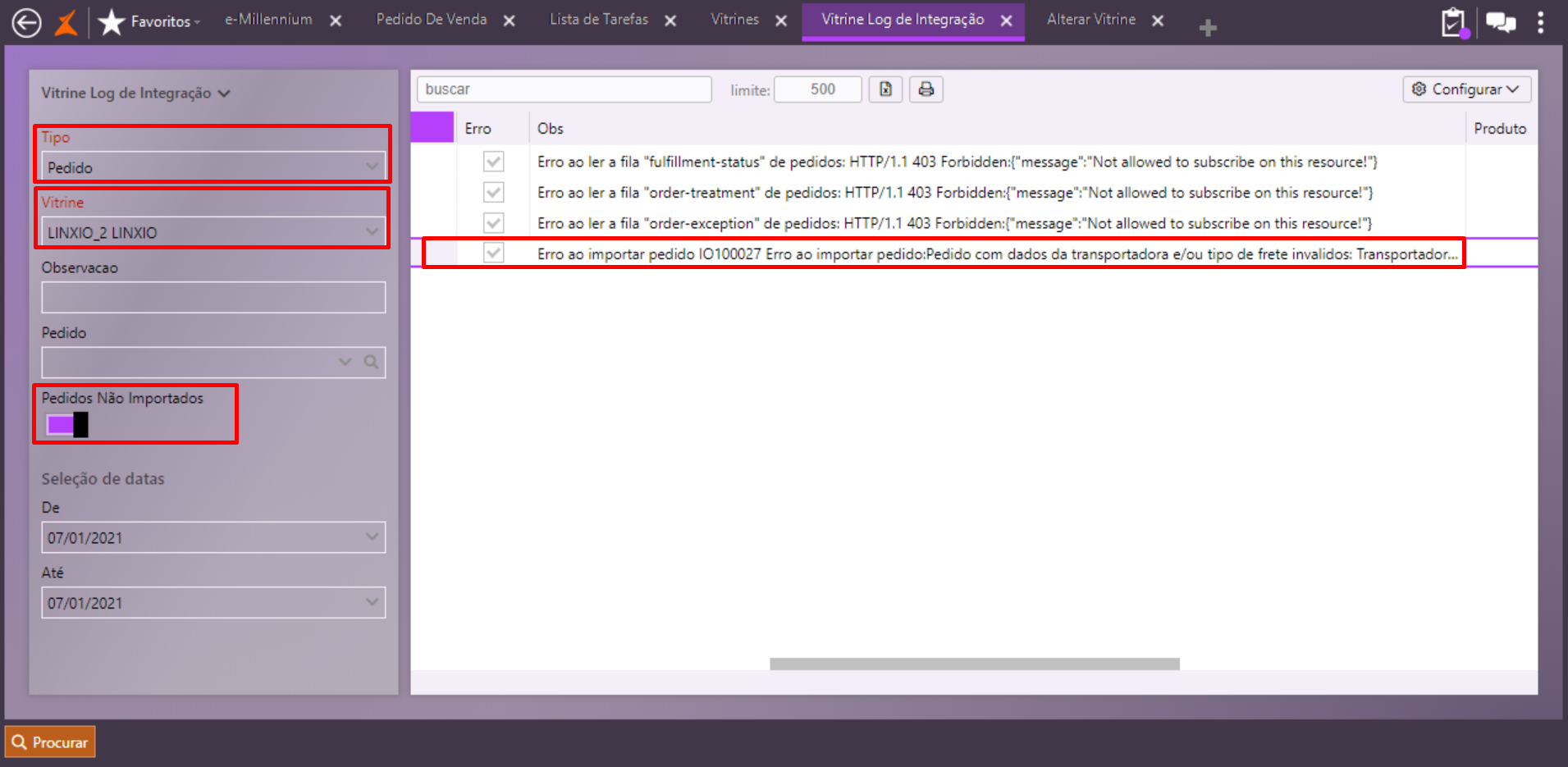The width and height of the screenshot is (1568, 767).
Task: Toggle Erro checkbox for order-treatment row
Action: click(493, 192)
